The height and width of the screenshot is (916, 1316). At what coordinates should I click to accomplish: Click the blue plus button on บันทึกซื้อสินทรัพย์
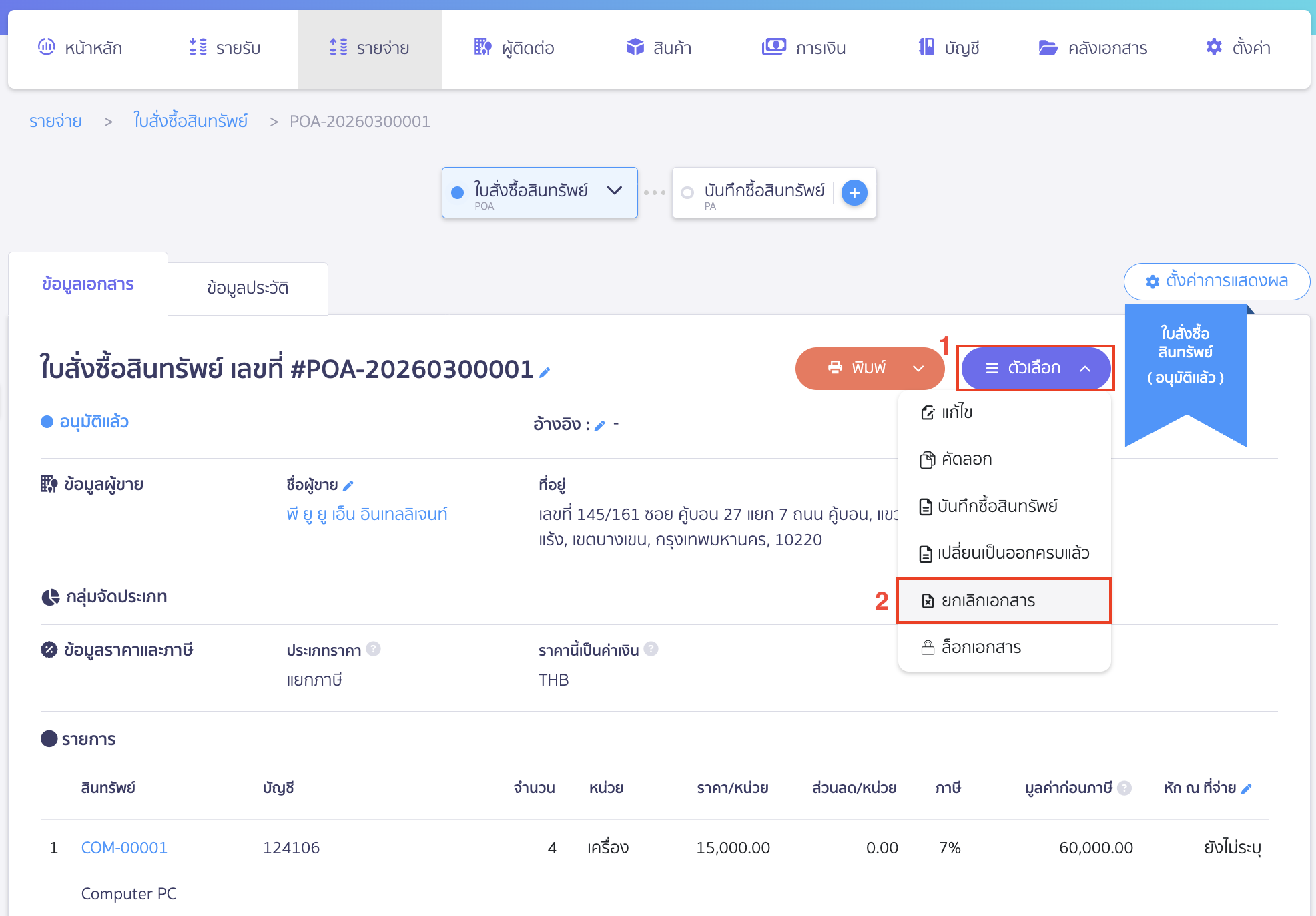(854, 193)
